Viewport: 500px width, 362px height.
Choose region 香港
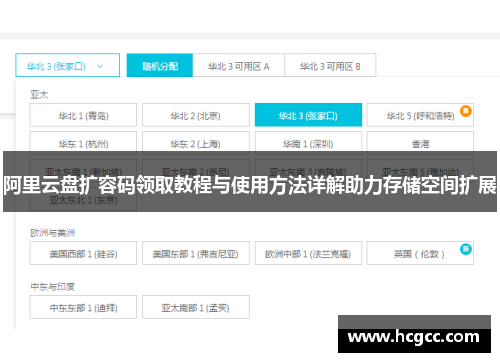click(420, 142)
